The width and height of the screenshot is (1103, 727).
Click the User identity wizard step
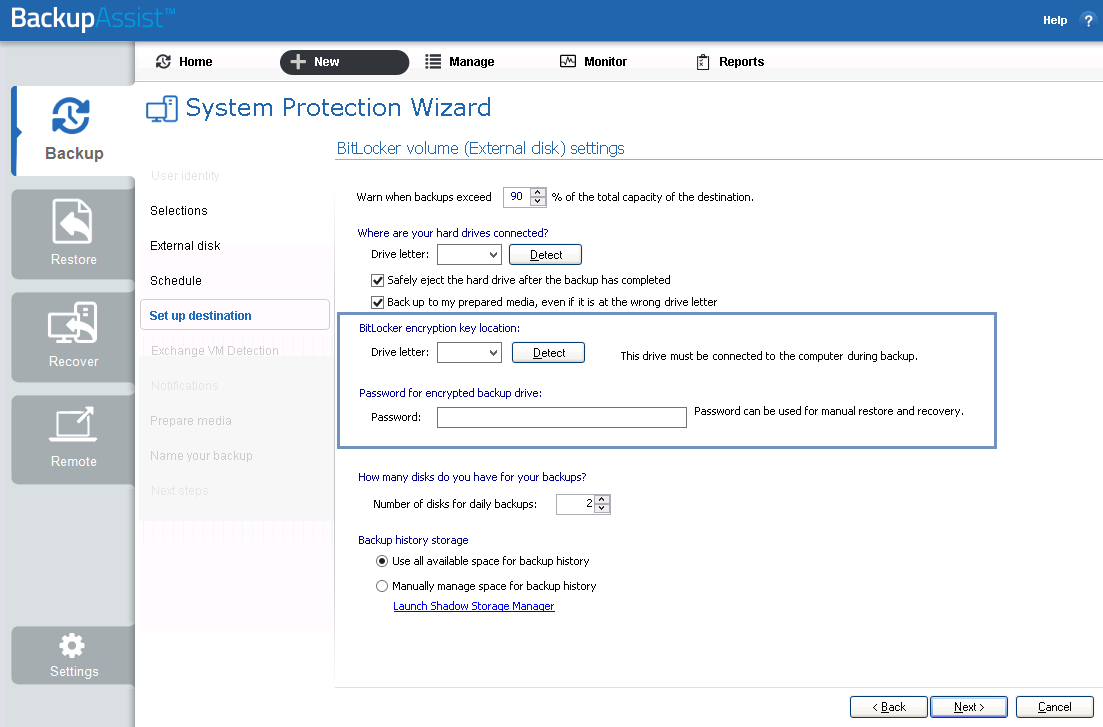185,175
